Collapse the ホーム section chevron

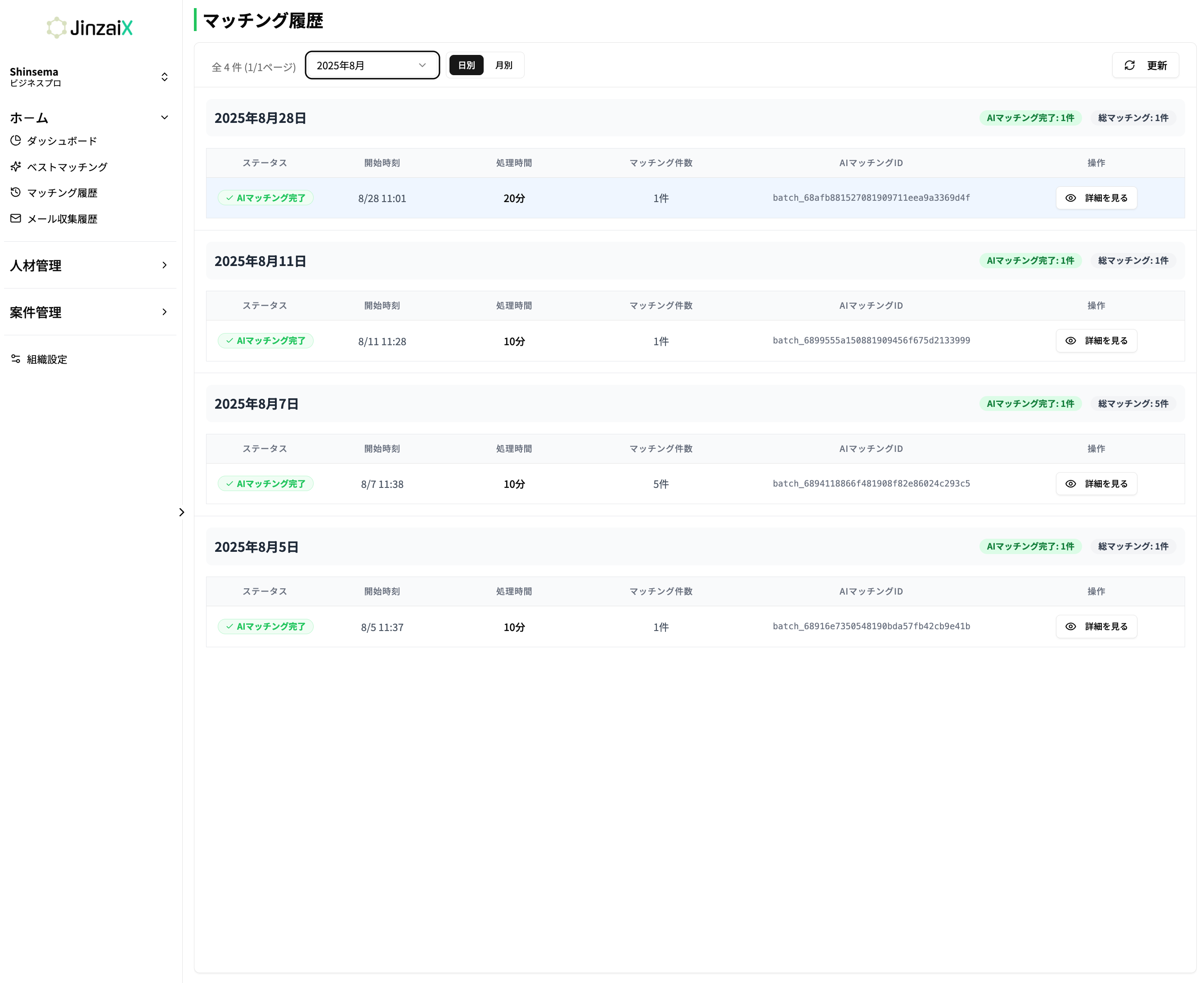pos(164,118)
